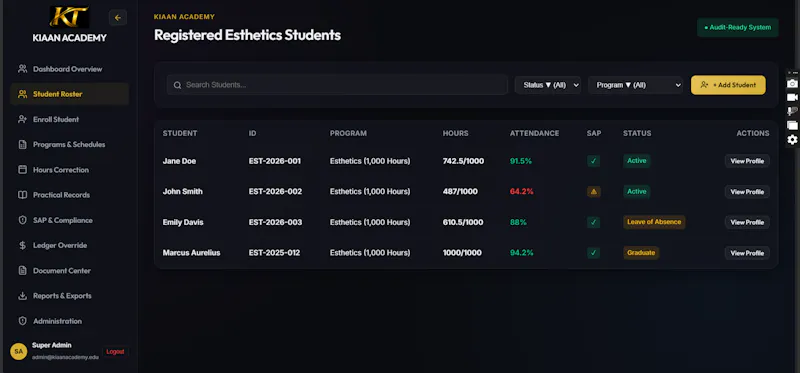
Task: Click student name Jane Doe
Action: [179, 161]
